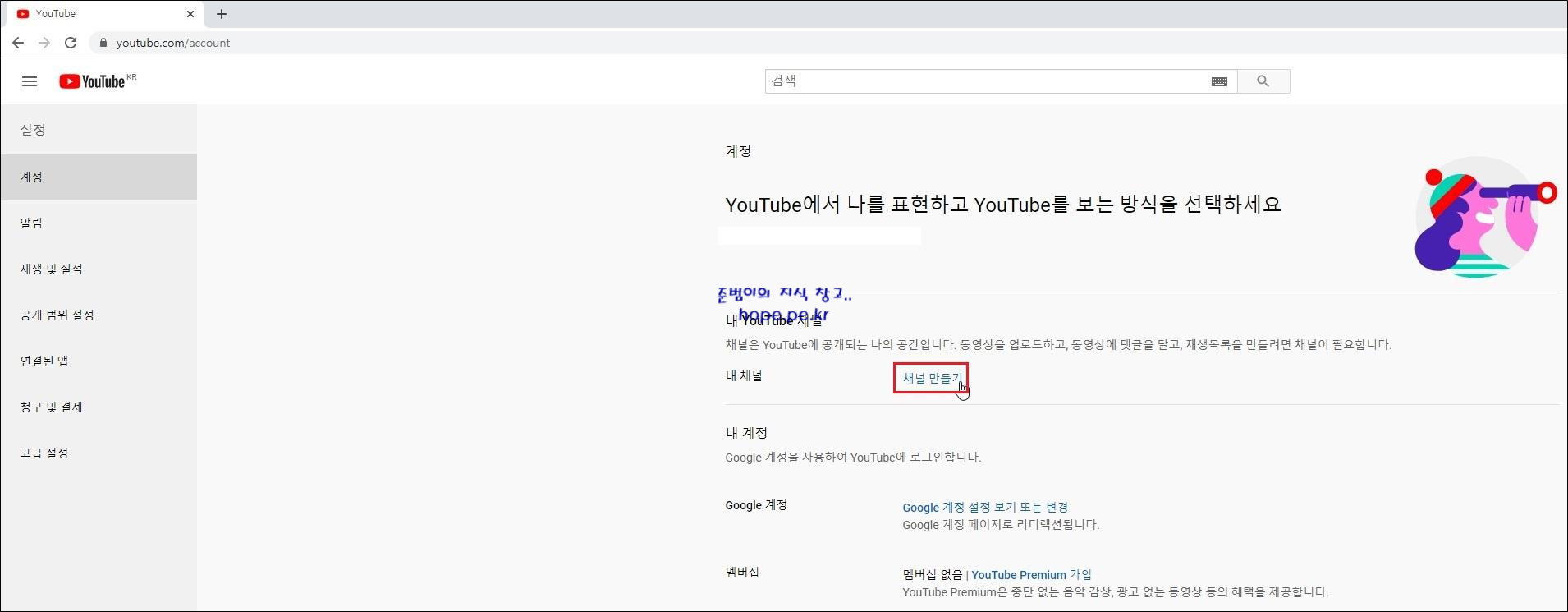The image size is (1568, 612).
Task: Open Google 계정 설정 보기 또는 변경
Action: tap(985, 508)
